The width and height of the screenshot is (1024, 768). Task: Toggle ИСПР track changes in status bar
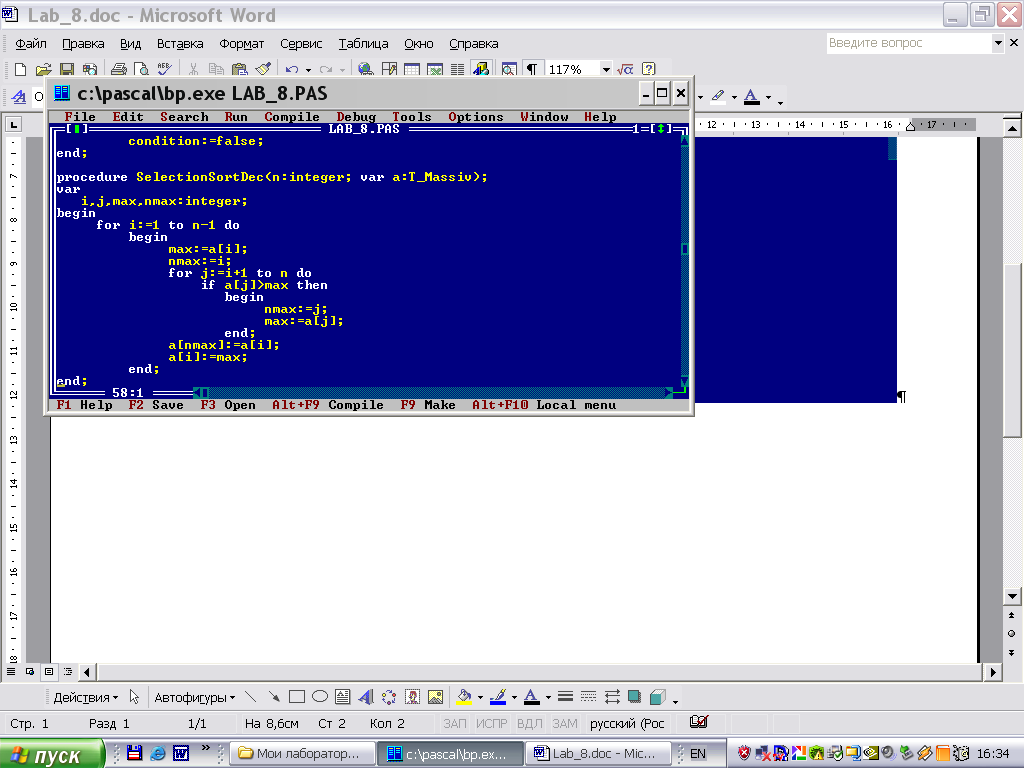click(x=491, y=724)
